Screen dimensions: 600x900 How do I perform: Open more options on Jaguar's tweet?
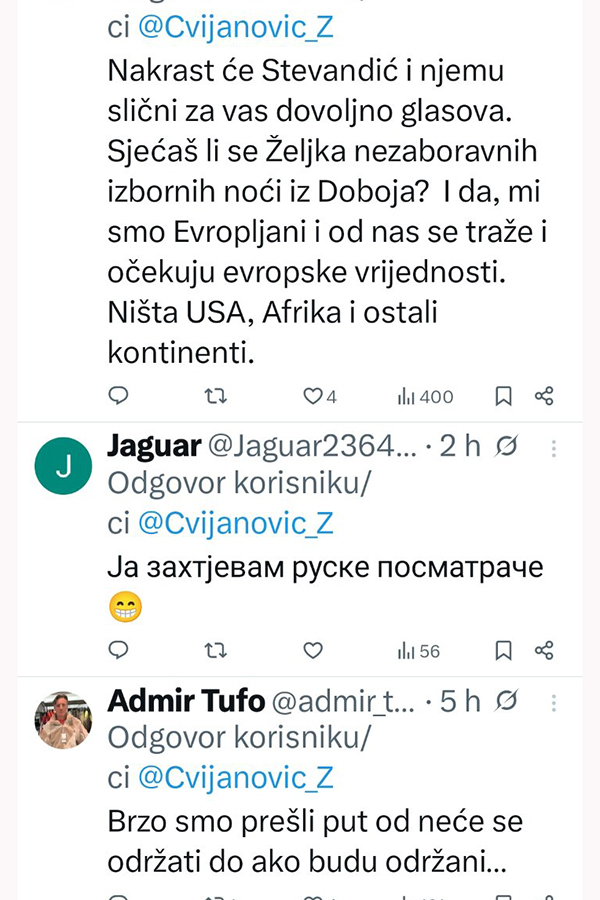554,448
